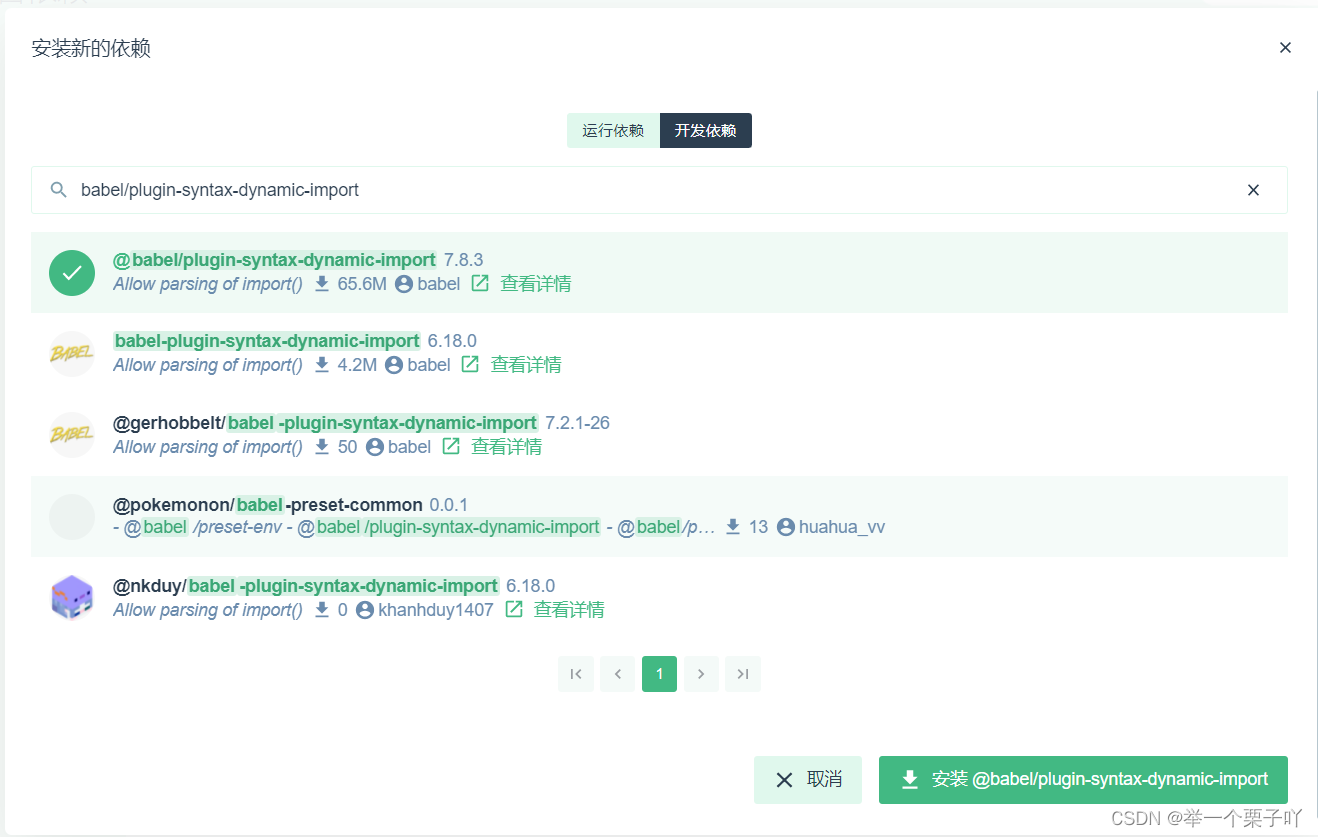Image resolution: width=1318 pixels, height=837 pixels.
Task: Select @gerhobbelt package Babel logo
Action: coord(72,435)
